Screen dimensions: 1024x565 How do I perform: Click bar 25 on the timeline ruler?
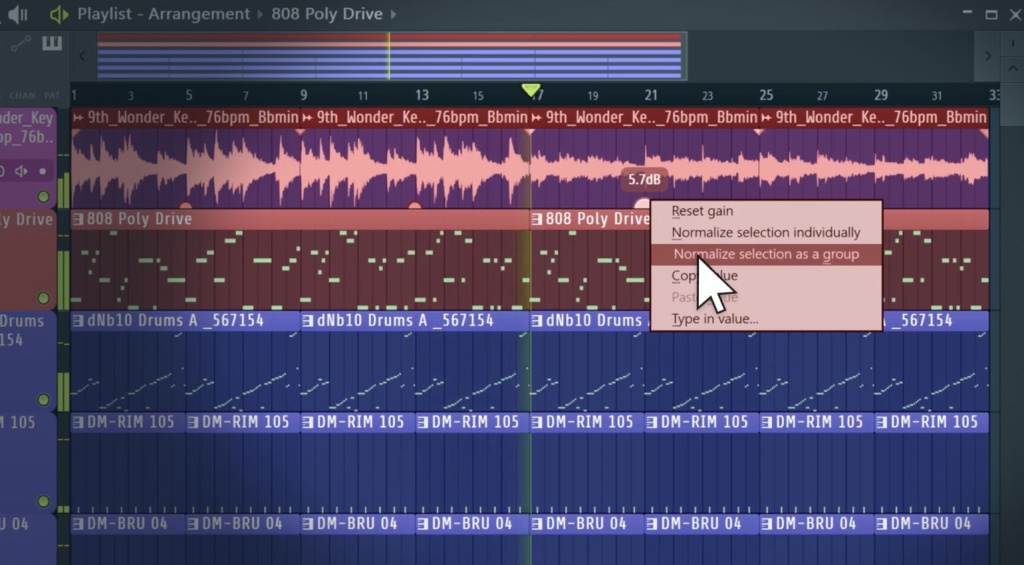[x=766, y=95]
